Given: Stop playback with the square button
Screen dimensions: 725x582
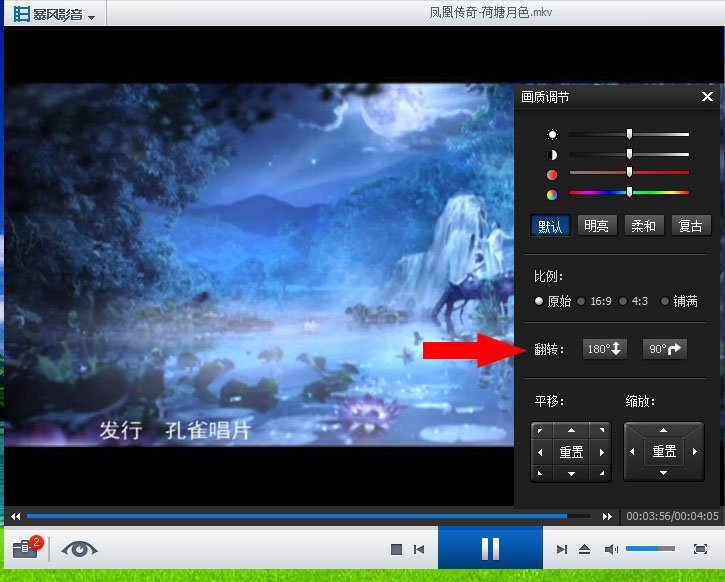Looking at the screenshot, I should 396,549.
